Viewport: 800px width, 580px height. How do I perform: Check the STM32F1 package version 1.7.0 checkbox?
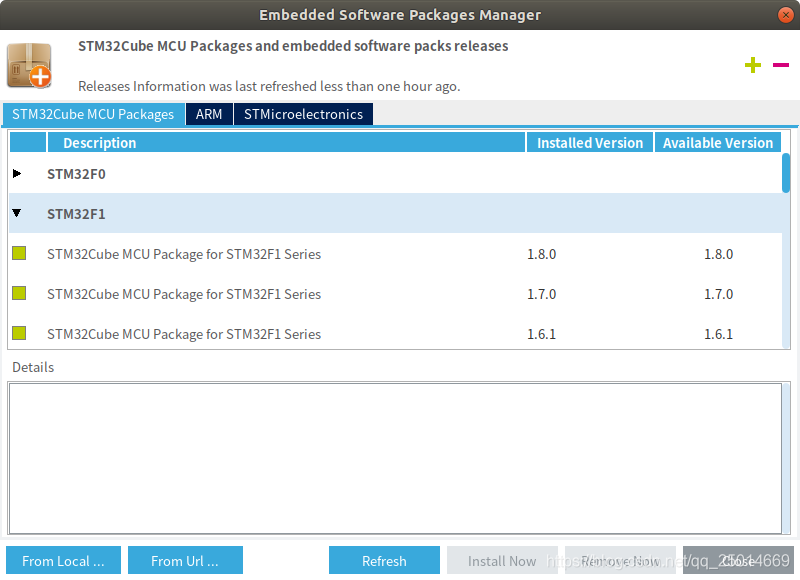tap(17, 294)
